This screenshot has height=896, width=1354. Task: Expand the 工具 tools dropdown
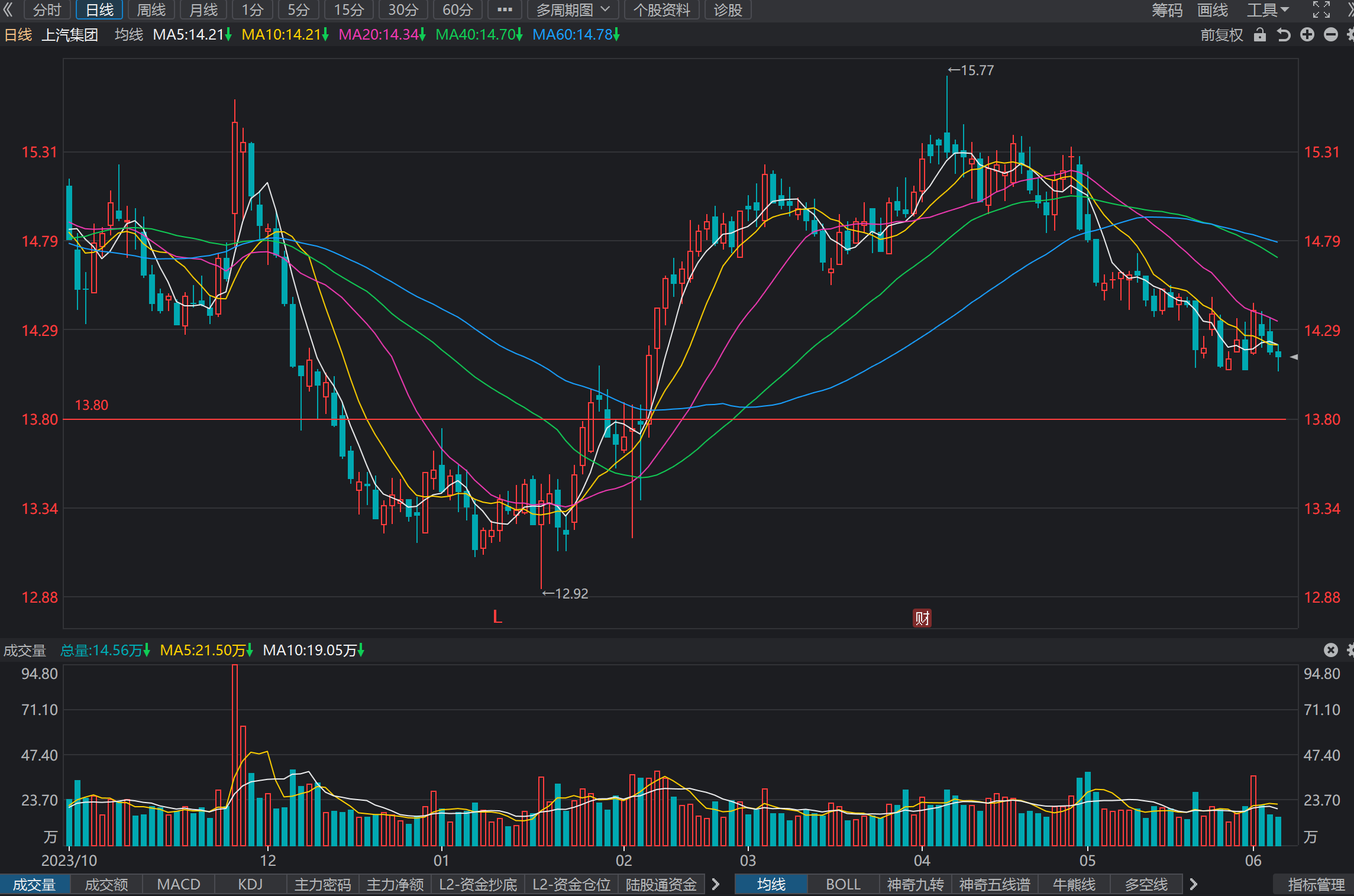[x=1268, y=10]
